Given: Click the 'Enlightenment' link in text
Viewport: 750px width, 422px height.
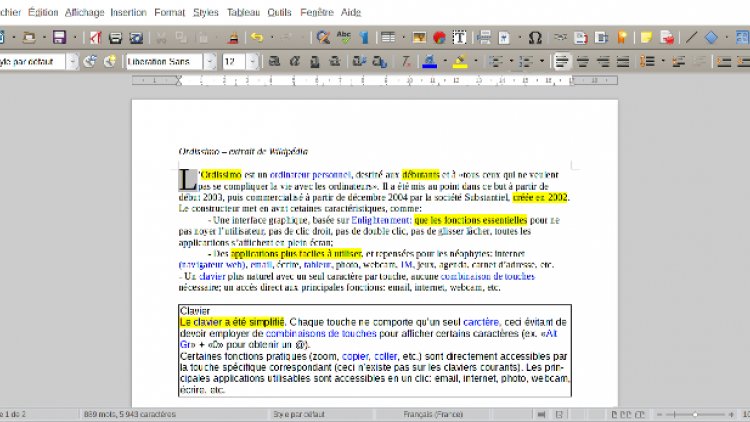Looking at the screenshot, I should pyautogui.click(x=381, y=220).
